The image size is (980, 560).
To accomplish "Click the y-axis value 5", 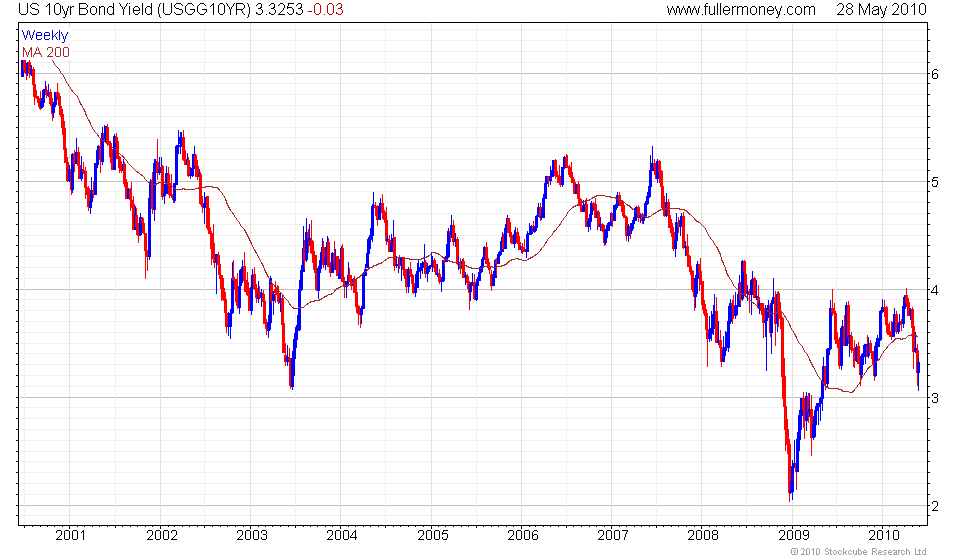I will tap(935, 182).
